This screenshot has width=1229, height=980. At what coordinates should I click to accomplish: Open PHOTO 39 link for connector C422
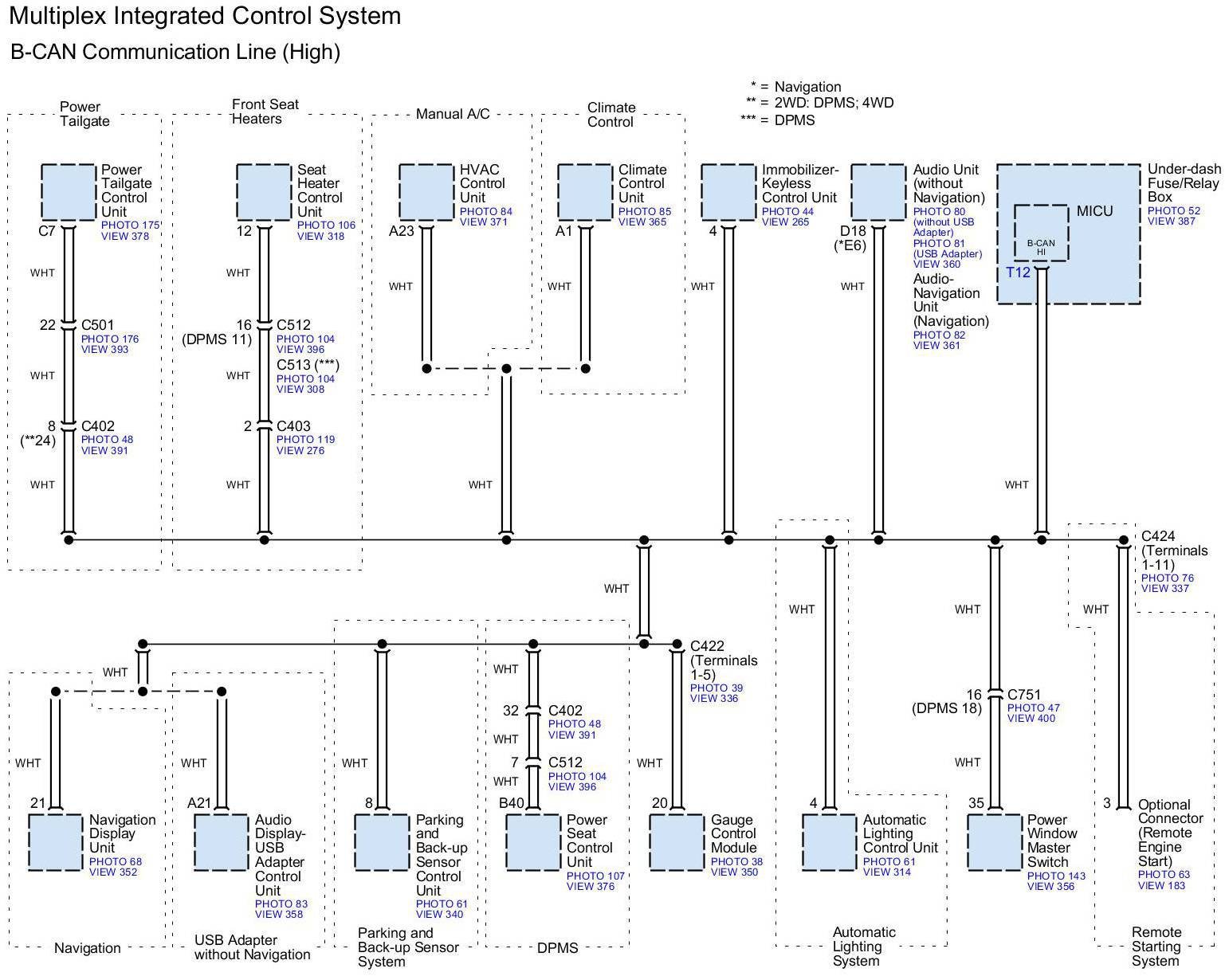pos(716,688)
